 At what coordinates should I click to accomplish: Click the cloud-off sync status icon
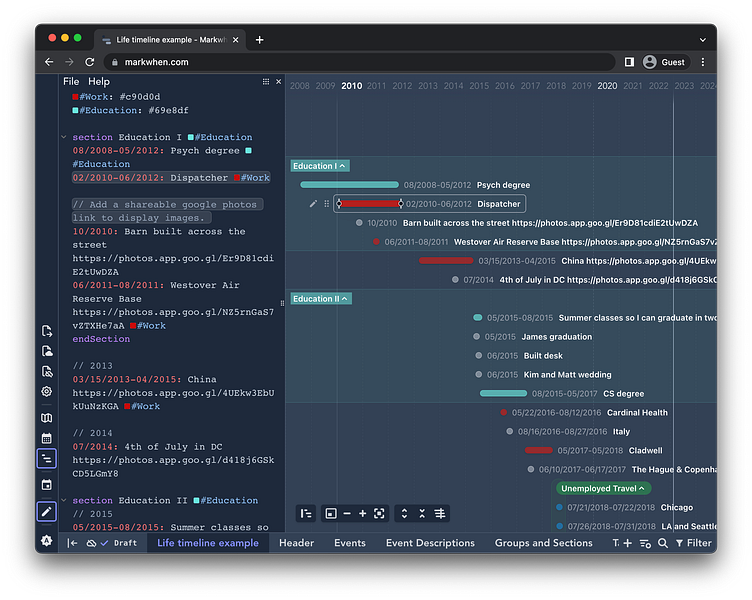click(91, 543)
